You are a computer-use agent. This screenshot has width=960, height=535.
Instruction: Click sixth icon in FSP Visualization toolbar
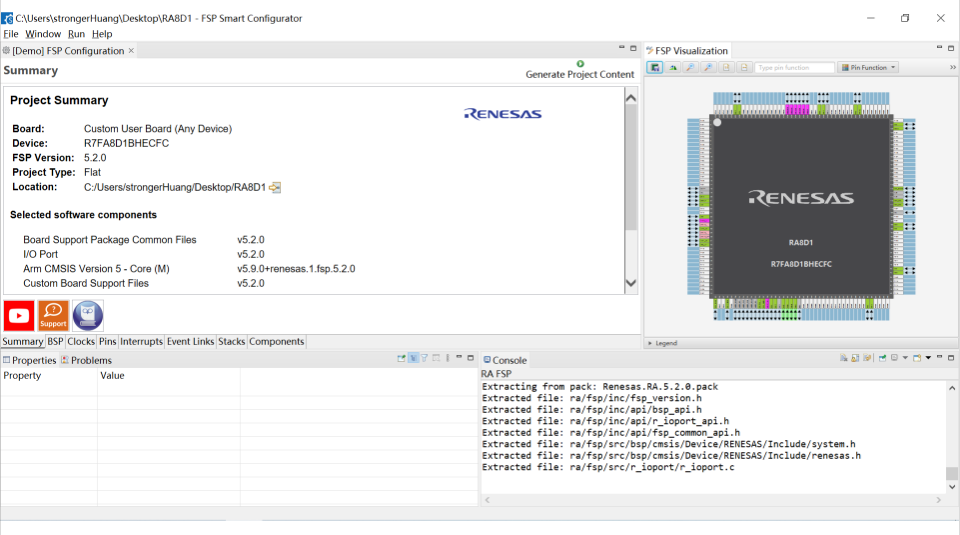(x=744, y=67)
